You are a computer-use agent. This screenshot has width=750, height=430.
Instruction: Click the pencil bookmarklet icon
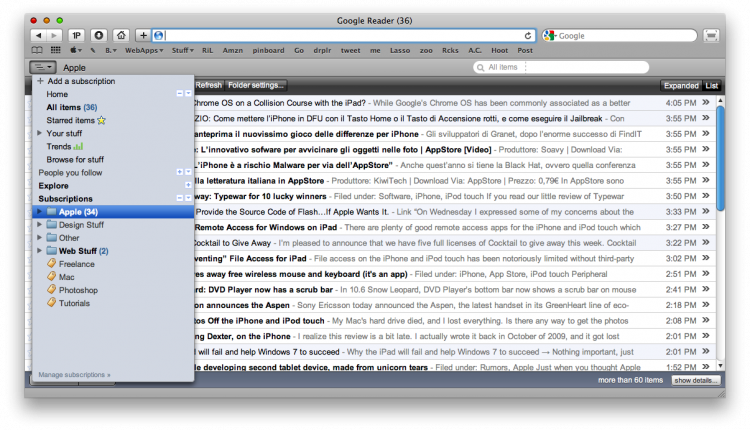[93, 50]
